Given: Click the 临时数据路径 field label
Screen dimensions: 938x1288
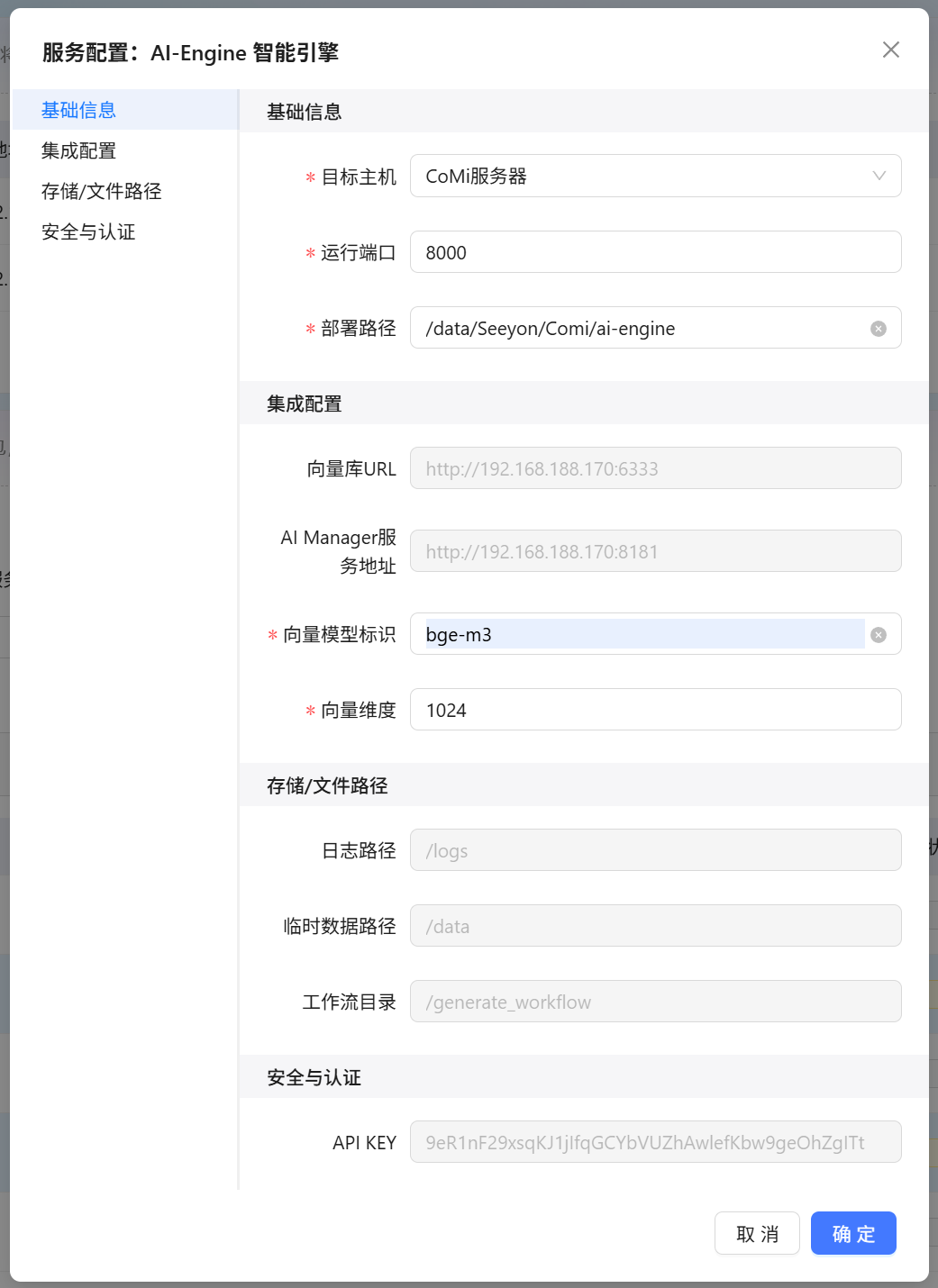Looking at the screenshot, I should click(x=340, y=926).
